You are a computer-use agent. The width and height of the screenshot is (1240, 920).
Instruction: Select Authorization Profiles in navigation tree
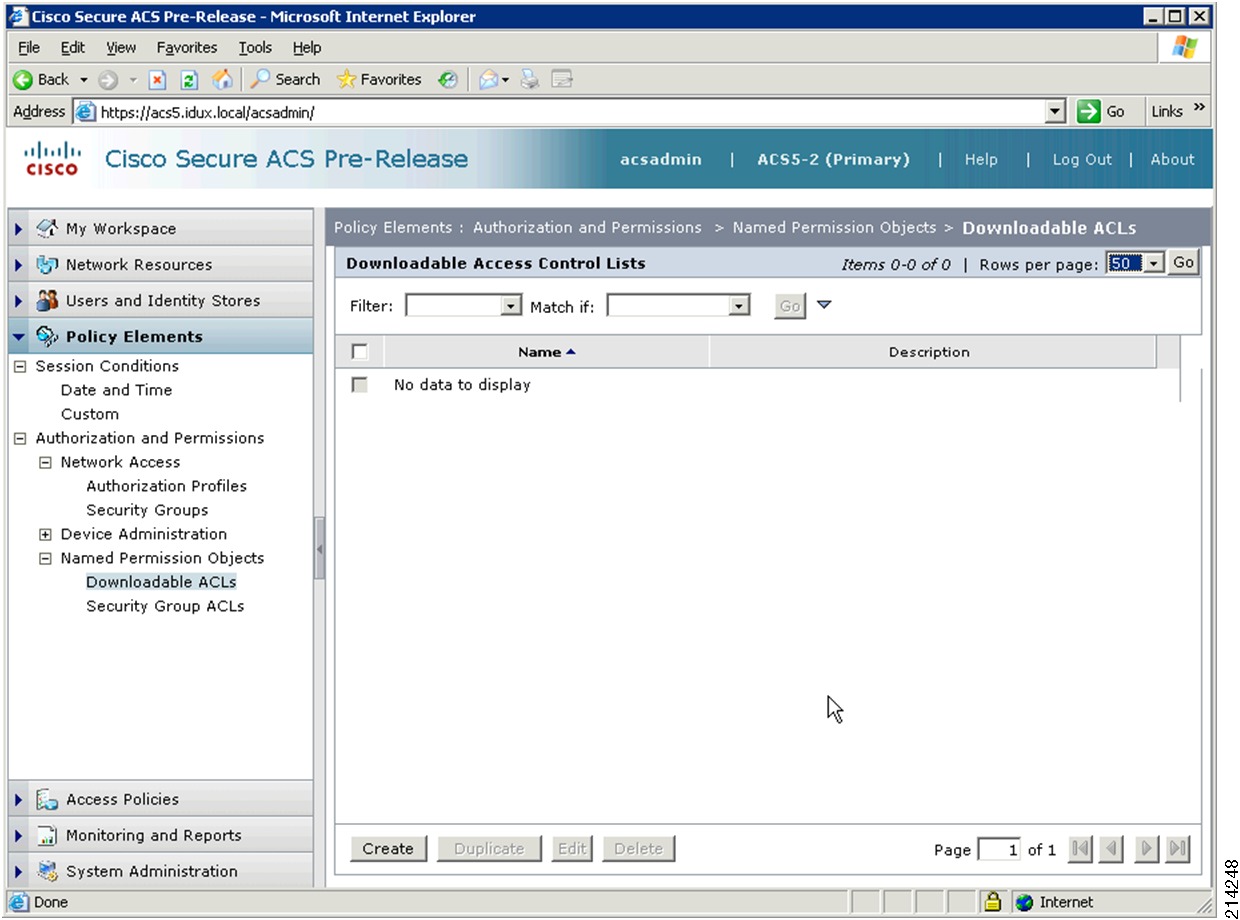pos(166,487)
